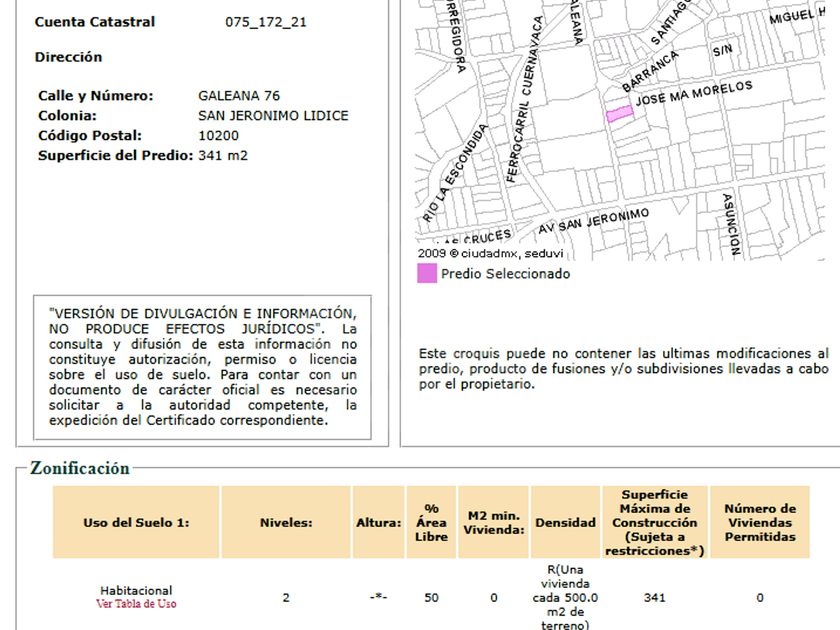This screenshot has width=840, height=630.
Task: Click the AV SAN JERONIMO street label on map
Action: coord(594,221)
